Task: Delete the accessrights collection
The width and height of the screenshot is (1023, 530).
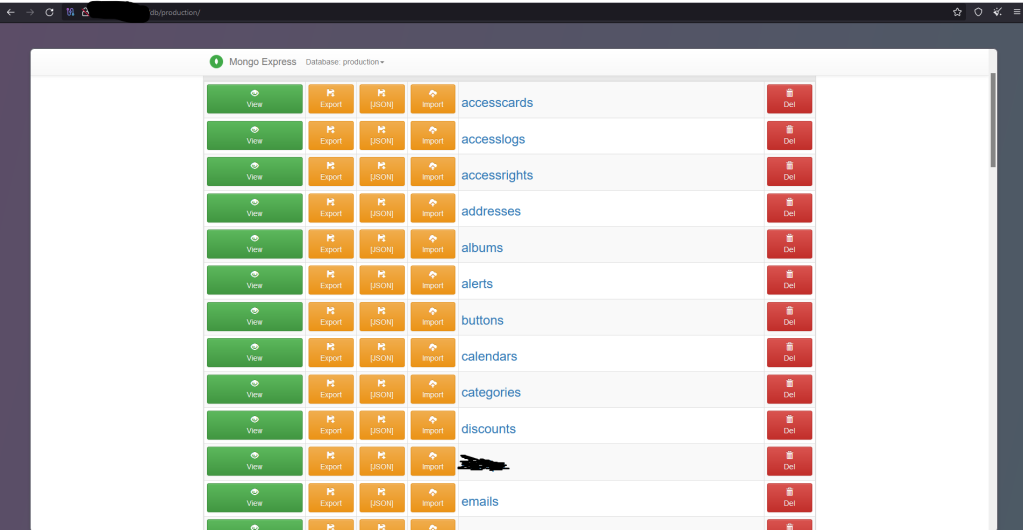Action: click(789, 171)
